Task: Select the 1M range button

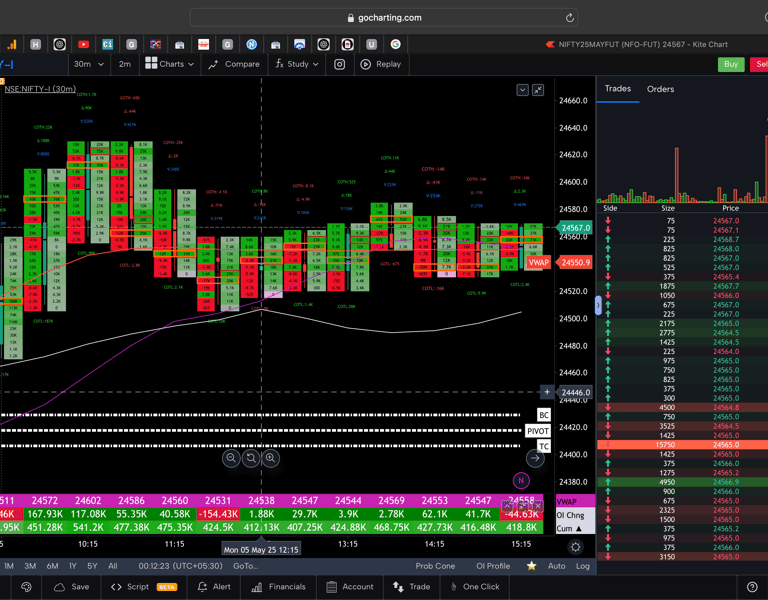Action: coord(9,566)
